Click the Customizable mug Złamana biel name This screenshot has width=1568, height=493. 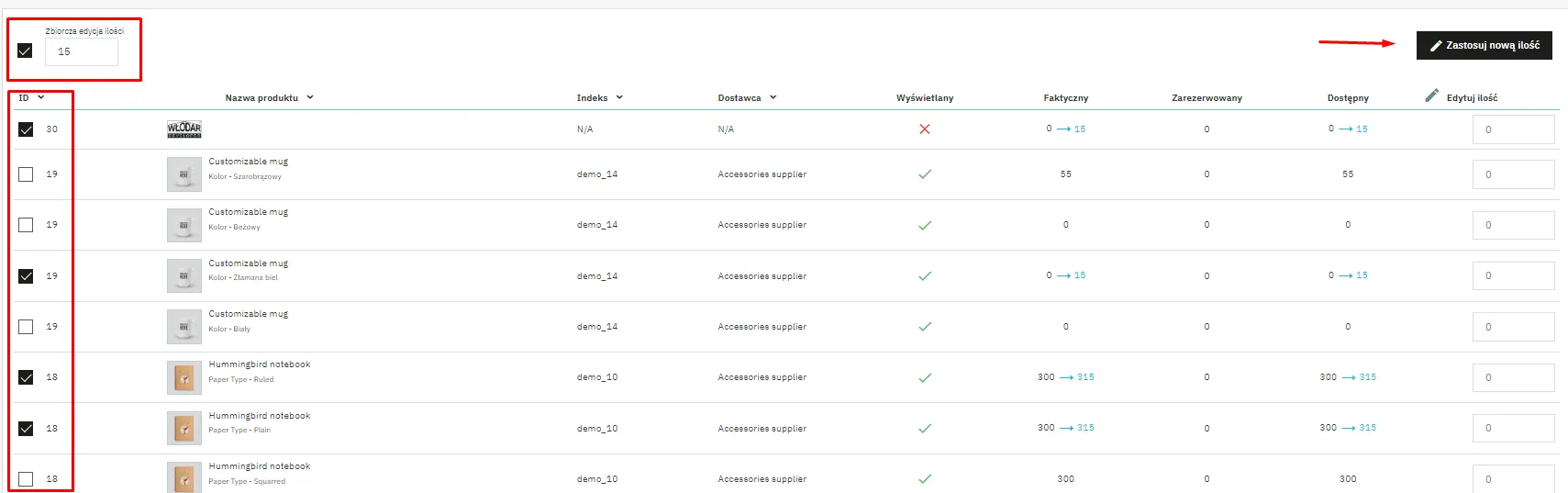248,263
